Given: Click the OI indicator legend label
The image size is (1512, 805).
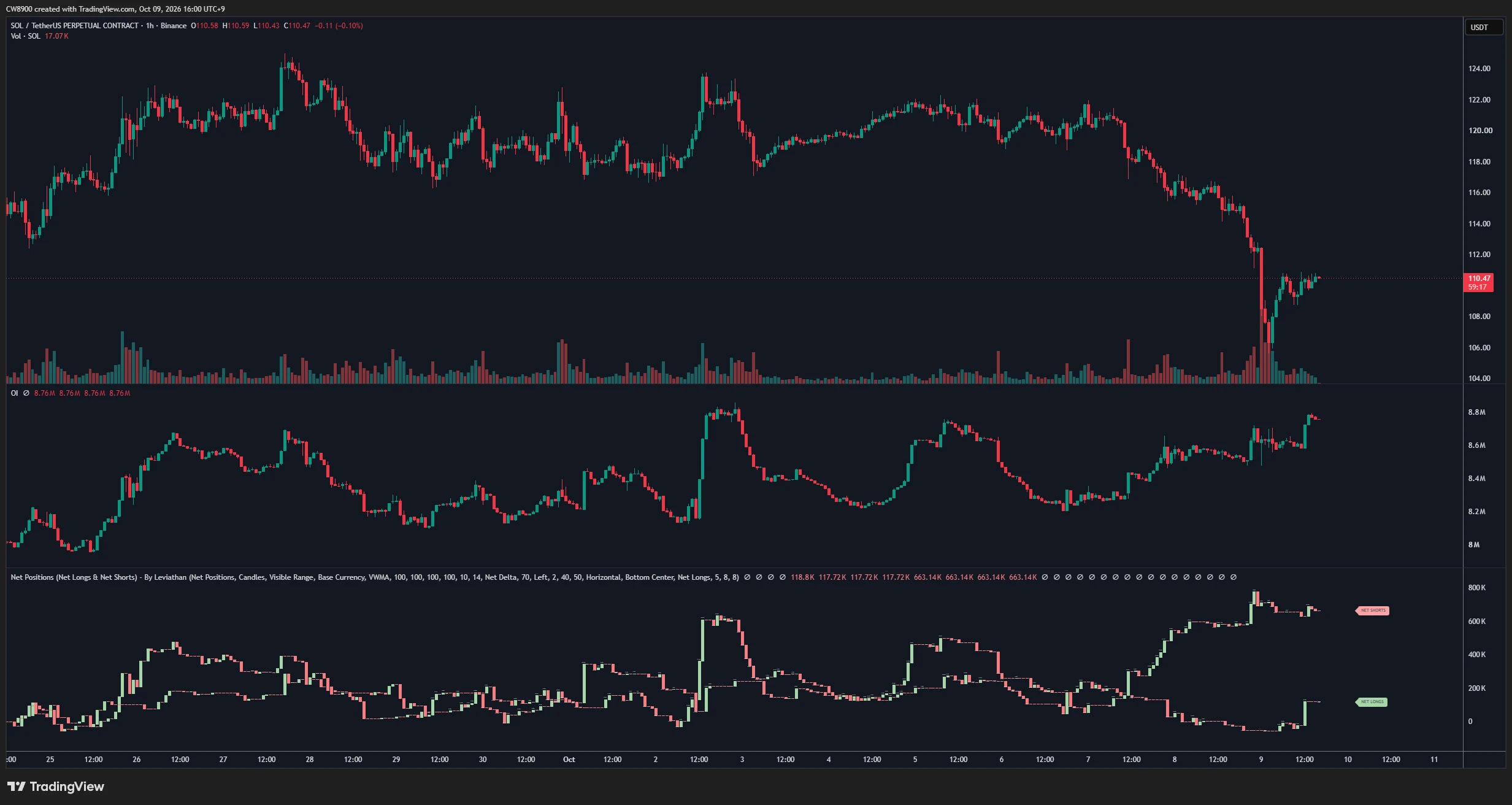Looking at the screenshot, I should (15, 393).
